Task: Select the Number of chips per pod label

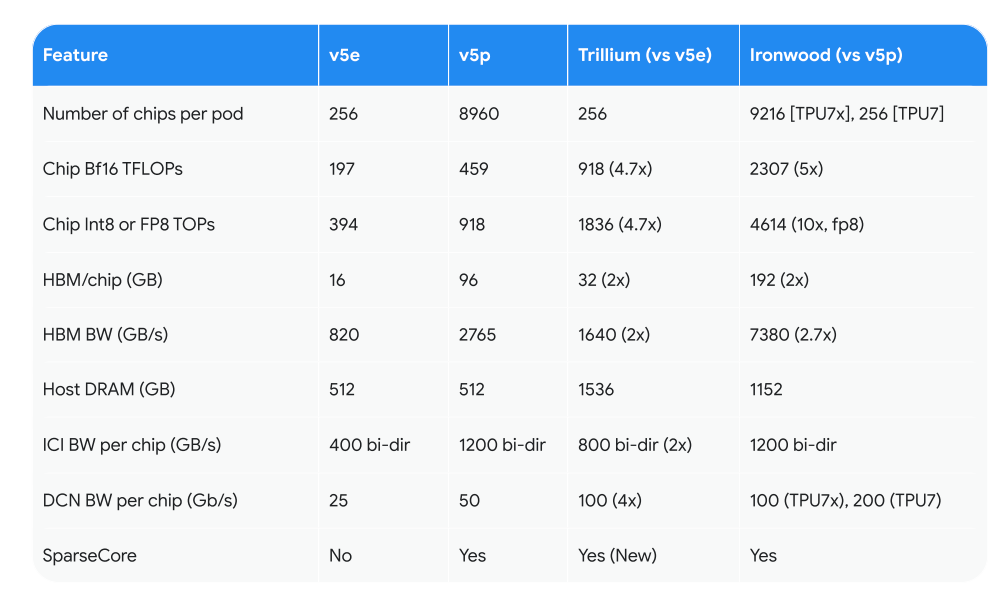Action: pyautogui.click(x=143, y=114)
